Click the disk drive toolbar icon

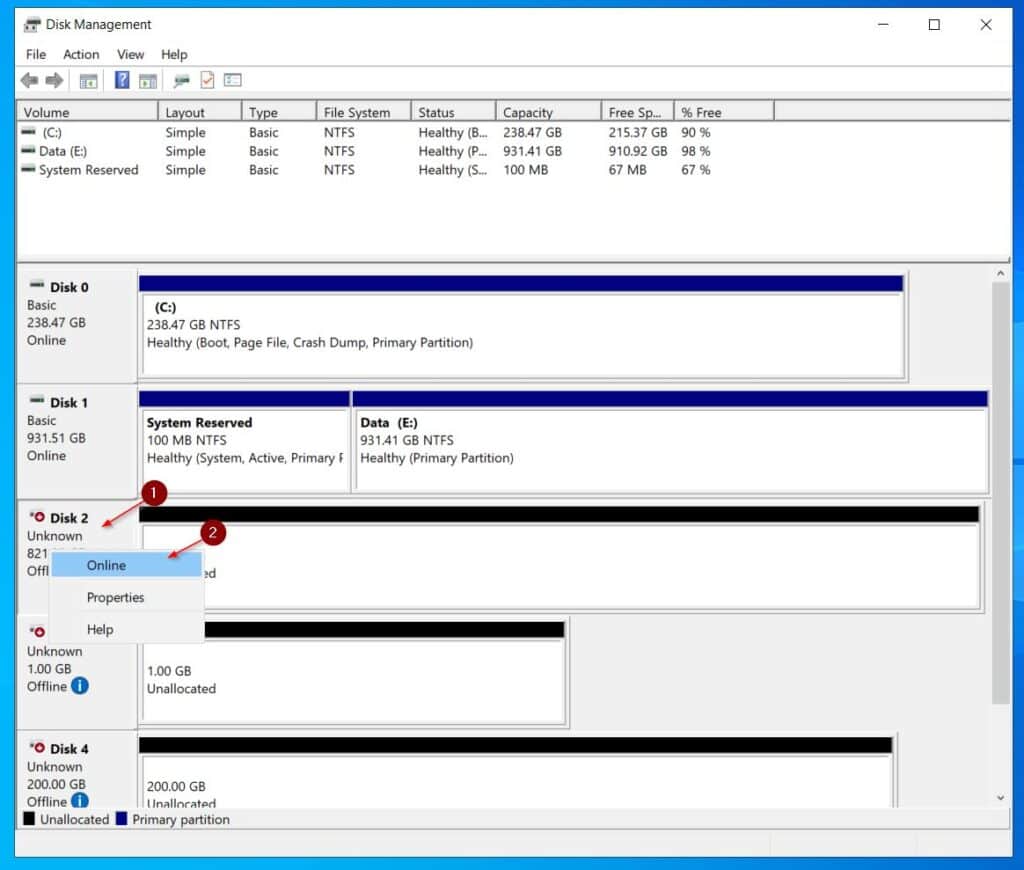181,80
